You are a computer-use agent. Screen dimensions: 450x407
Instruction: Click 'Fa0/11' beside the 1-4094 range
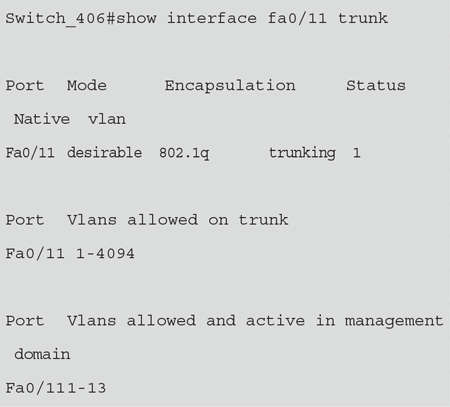click(x=35, y=254)
